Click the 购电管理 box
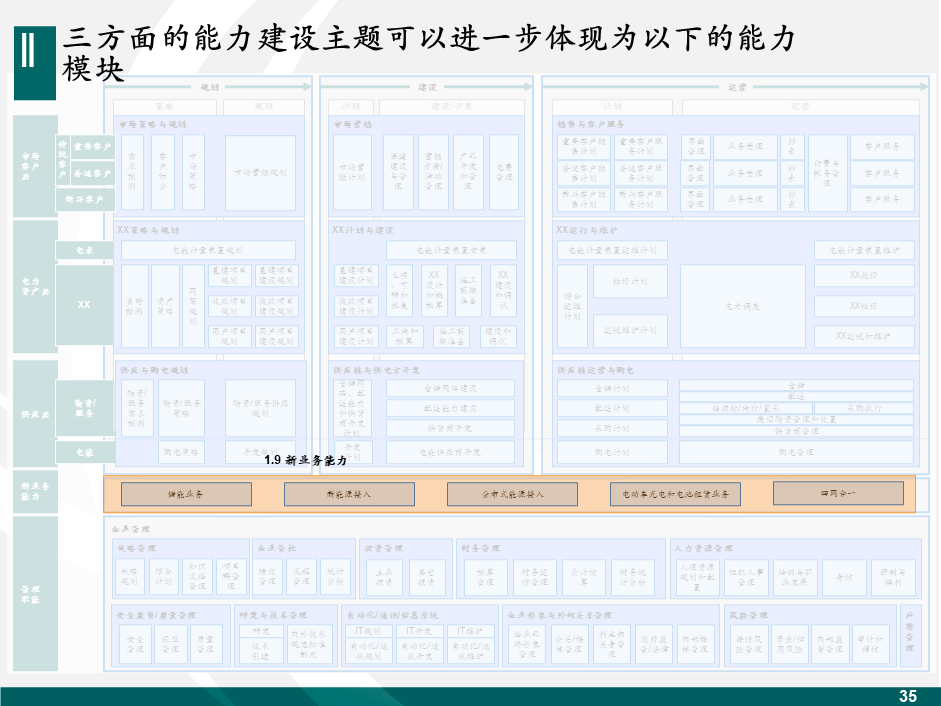941x706 pixels. tap(796, 452)
